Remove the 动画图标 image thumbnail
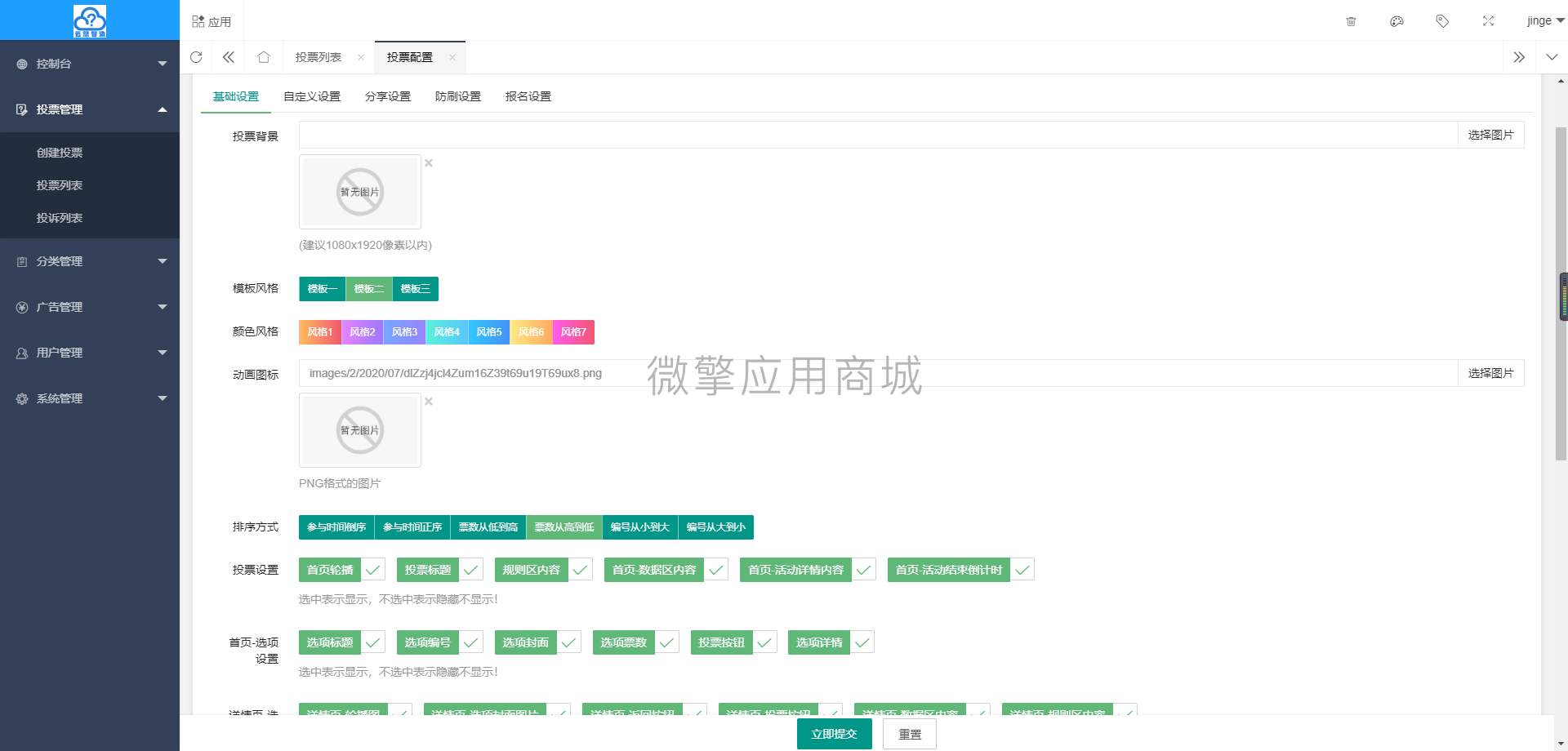This screenshot has height=751, width=1568. (429, 402)
